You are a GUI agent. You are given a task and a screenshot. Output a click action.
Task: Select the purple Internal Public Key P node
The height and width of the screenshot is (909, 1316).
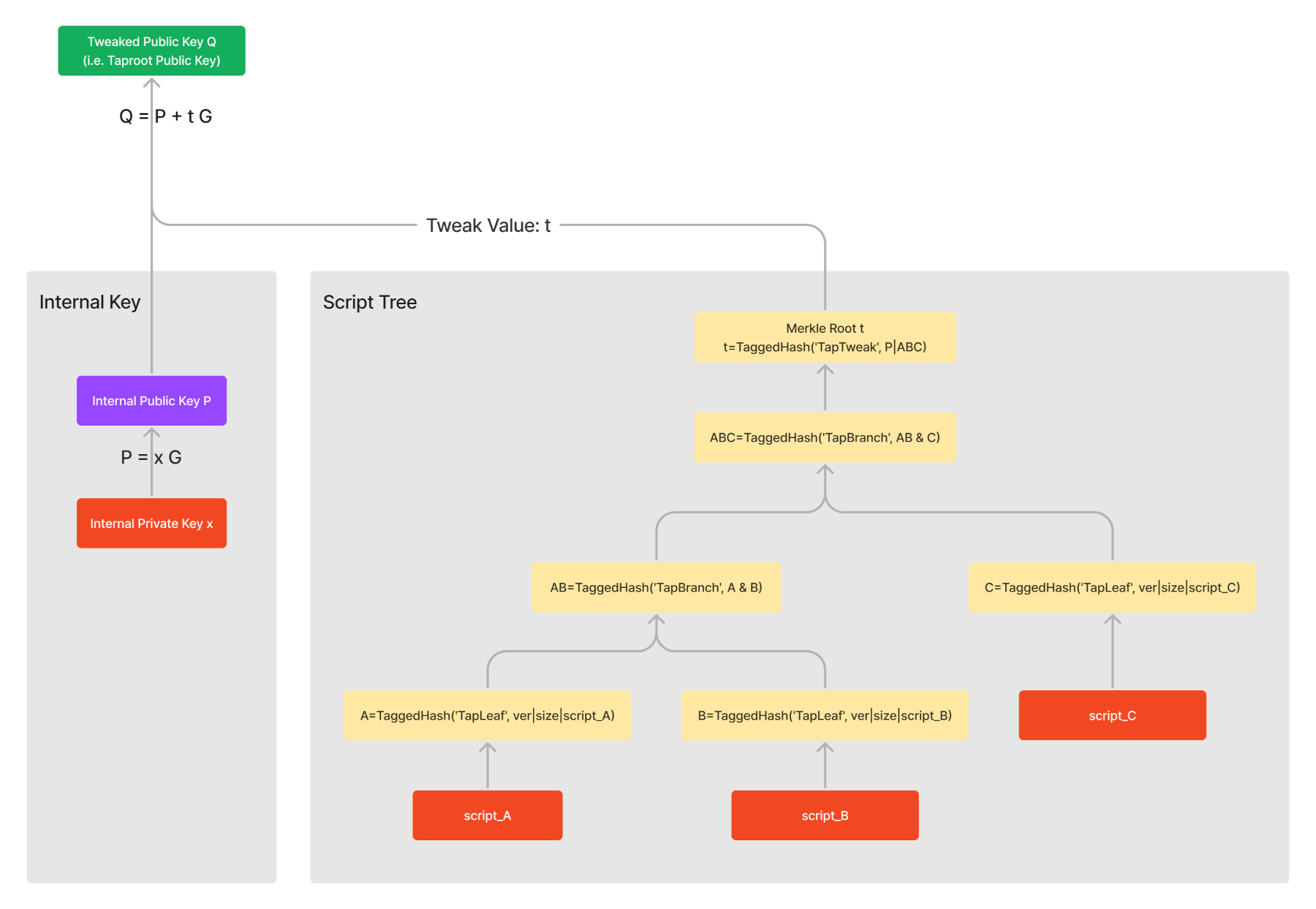pyautogui.click(x=151, y=401)
